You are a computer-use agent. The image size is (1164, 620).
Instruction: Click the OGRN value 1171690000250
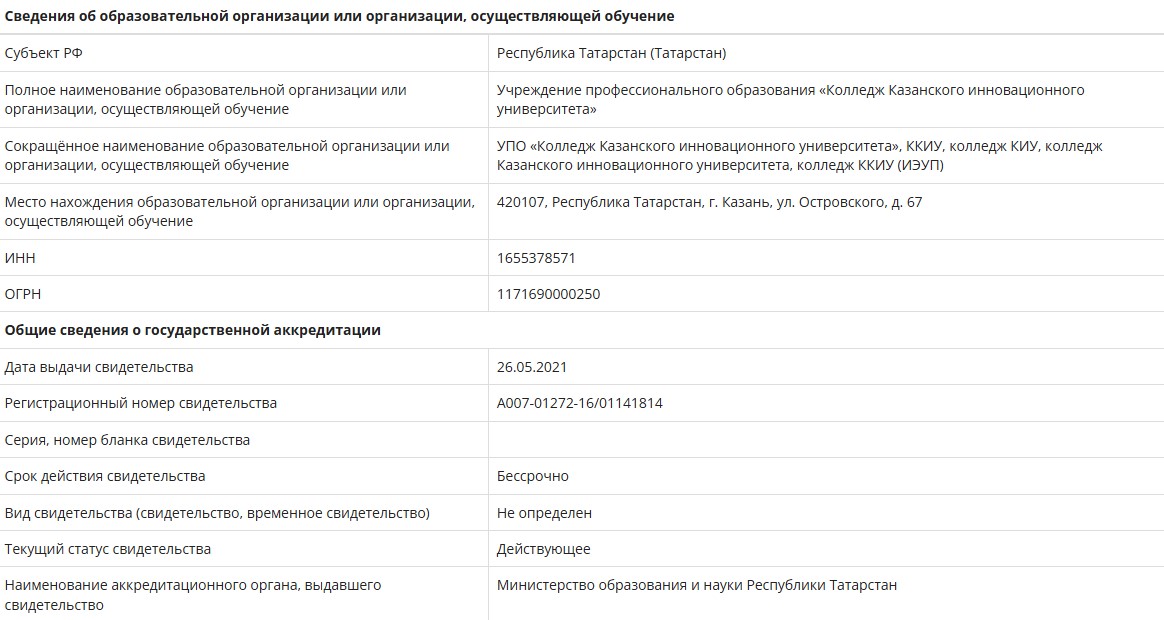[548, 294]
